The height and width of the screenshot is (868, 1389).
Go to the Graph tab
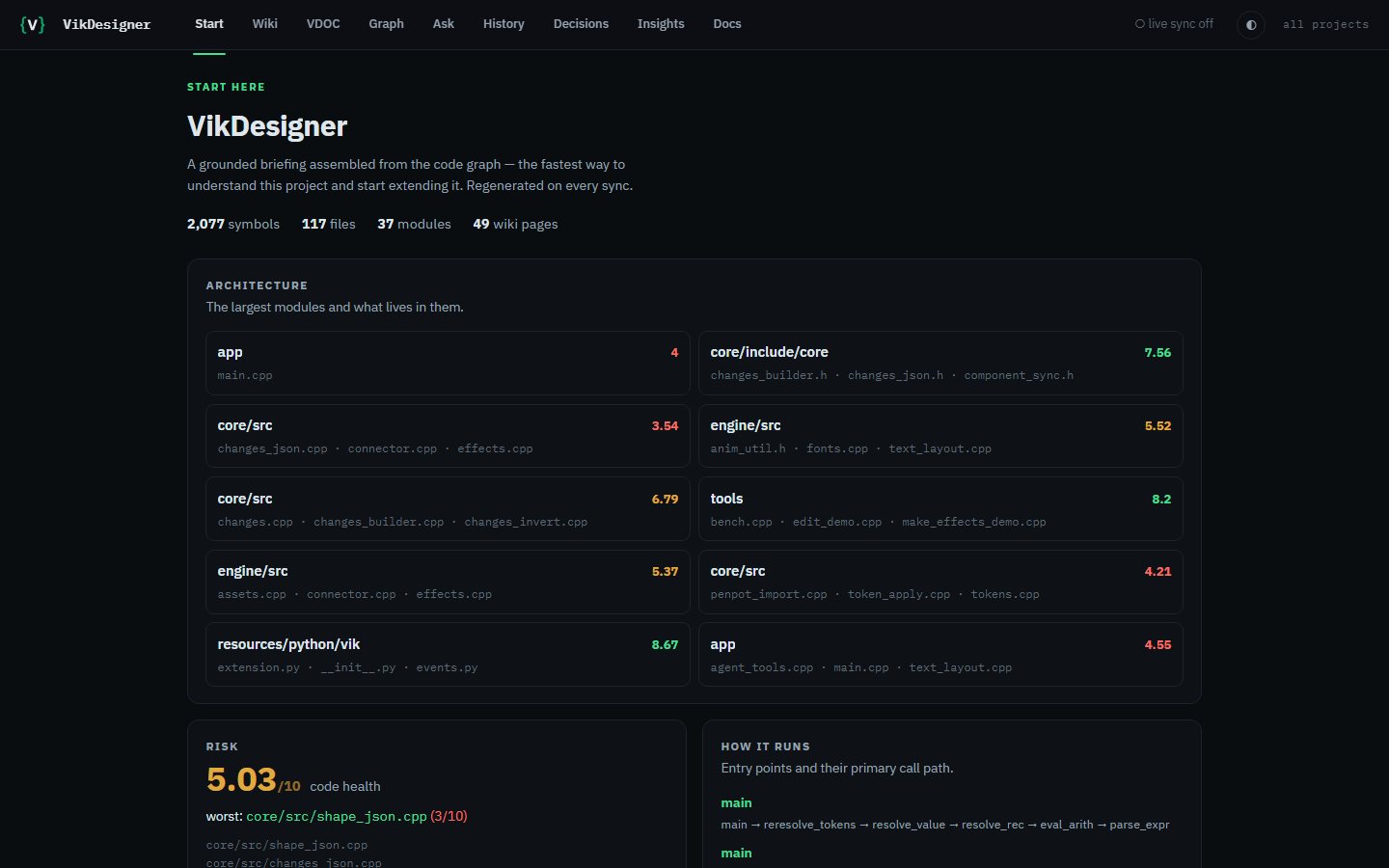386,24
